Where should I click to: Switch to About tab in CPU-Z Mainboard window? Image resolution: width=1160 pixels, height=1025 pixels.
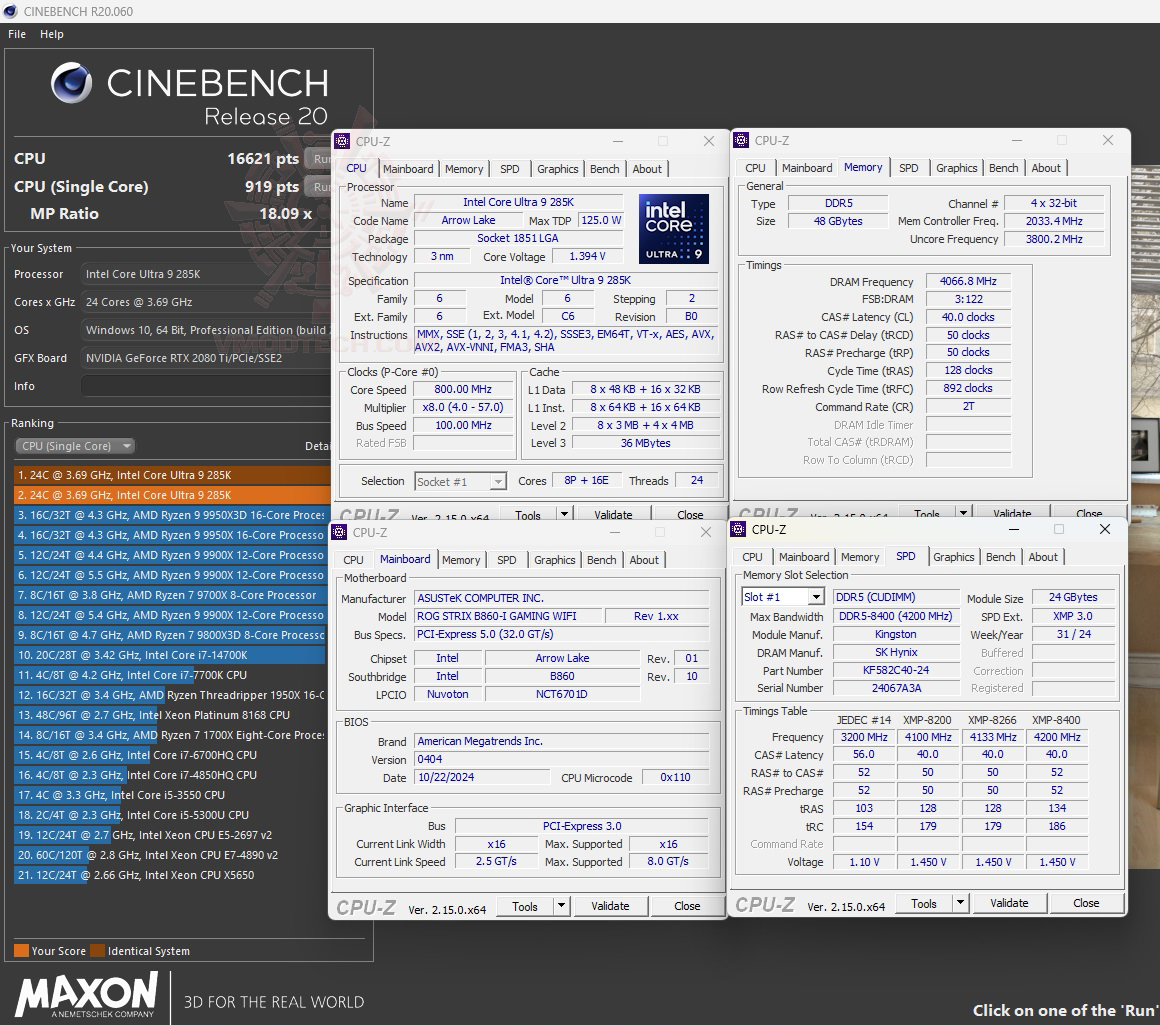[644, 560]
